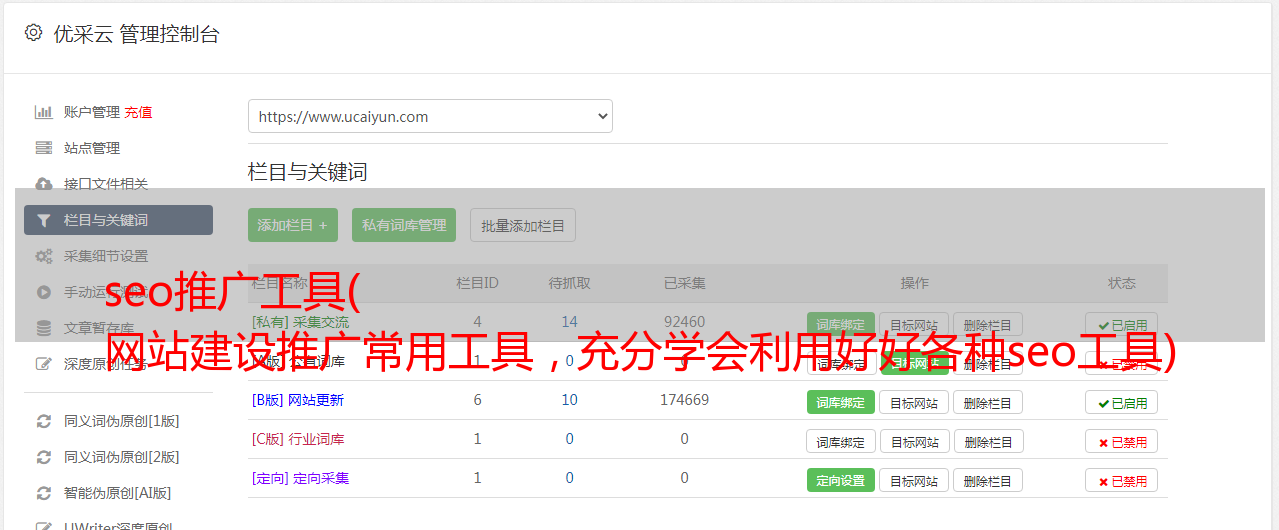Click 删除栏目 in 采集交流 row

click(987, 325)
